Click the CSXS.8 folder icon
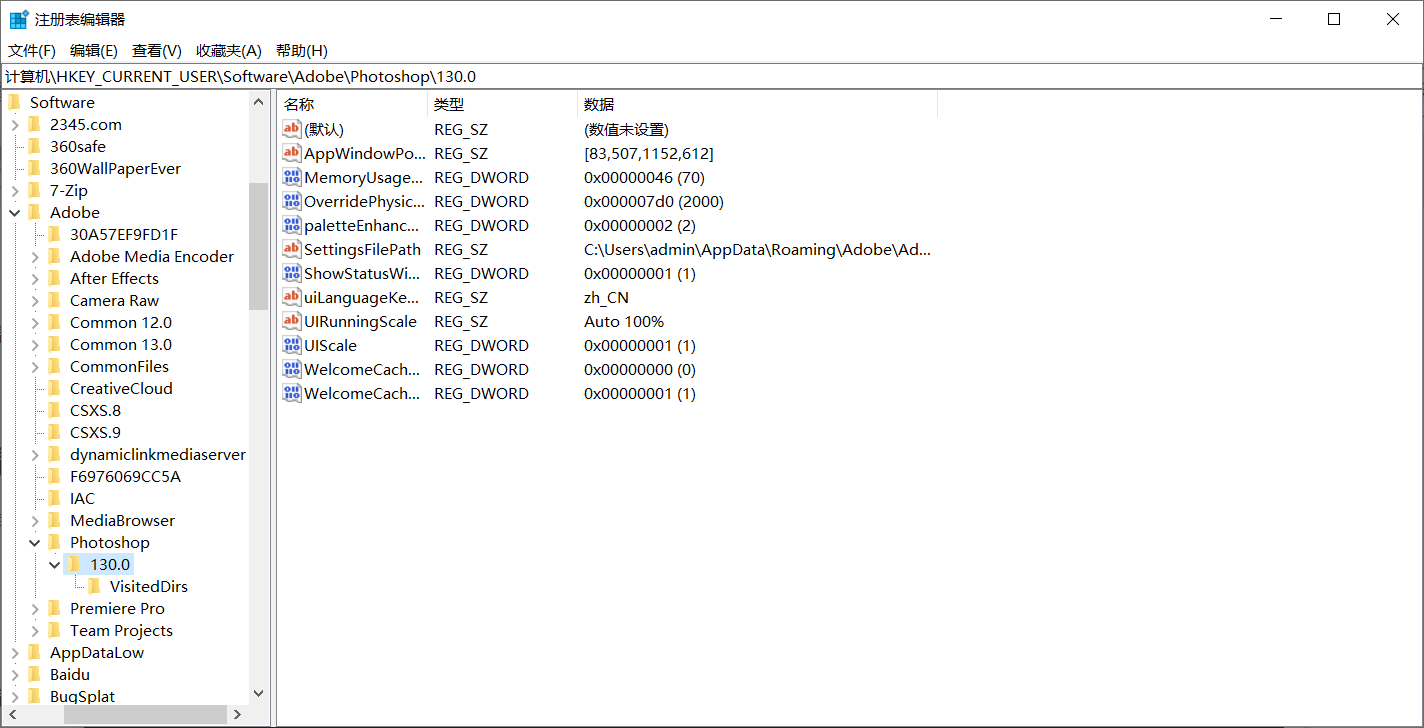The height and width of the screenshot is (728, 1424). [x=55, y=410]
